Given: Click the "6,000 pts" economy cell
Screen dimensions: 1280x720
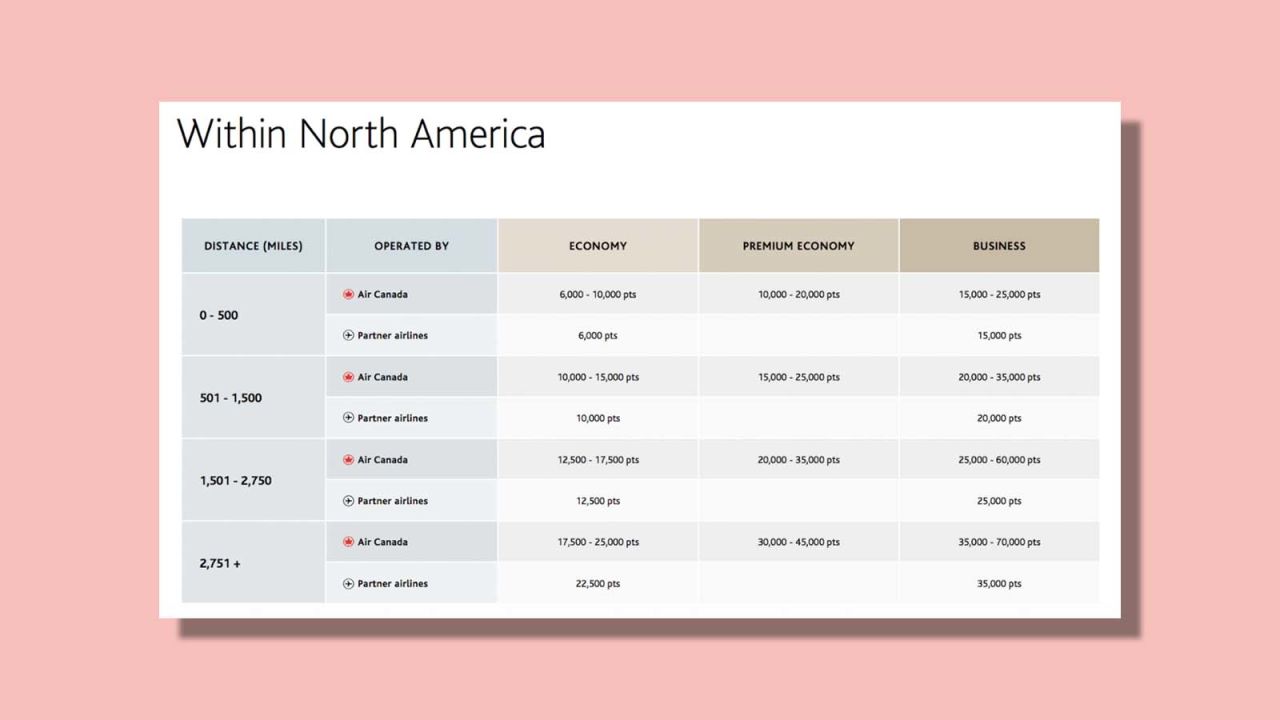Looking at the screenshot, I should tap(598, 336).
